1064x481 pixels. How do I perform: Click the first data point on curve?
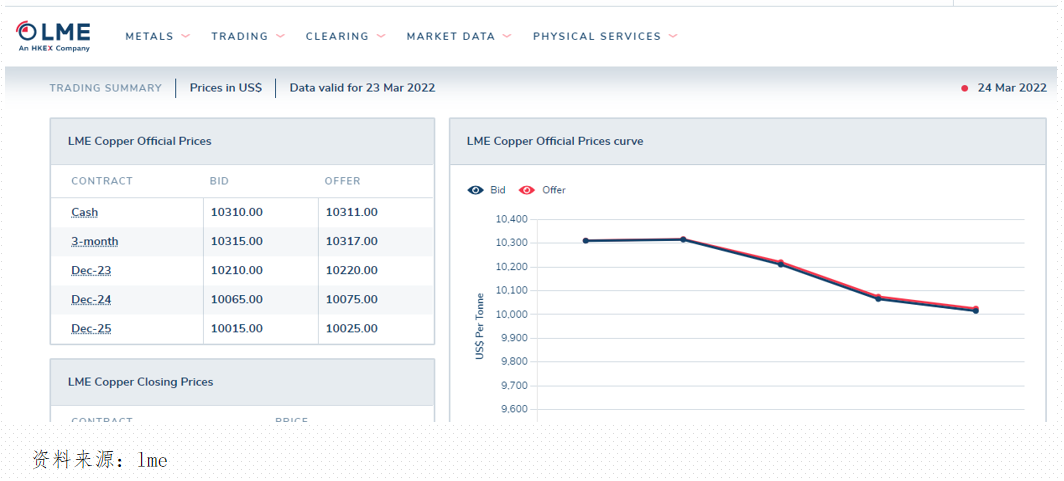pyautogui.click(x=586, y=241)
